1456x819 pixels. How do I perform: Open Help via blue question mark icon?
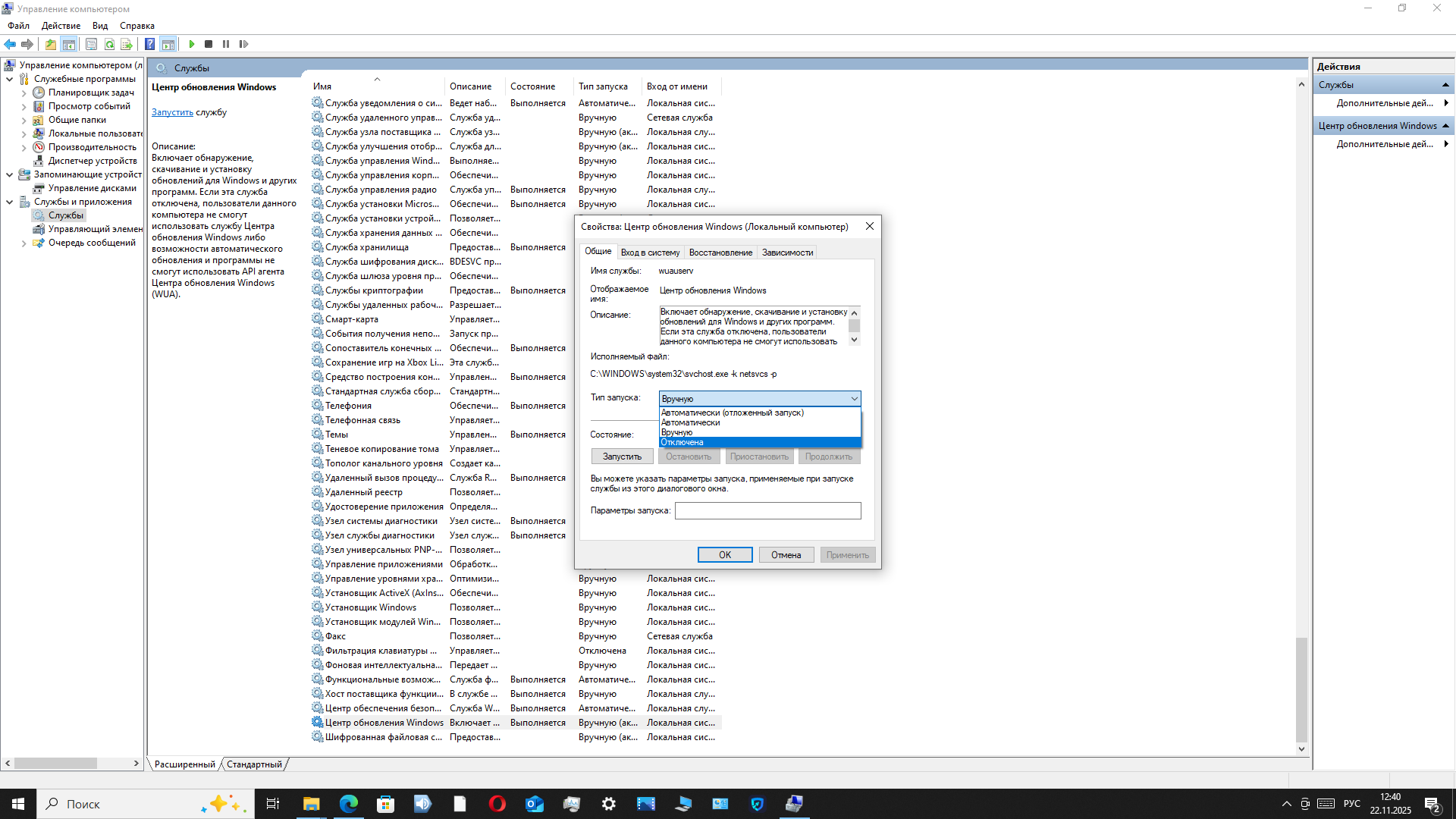click(x=149, y=44)
